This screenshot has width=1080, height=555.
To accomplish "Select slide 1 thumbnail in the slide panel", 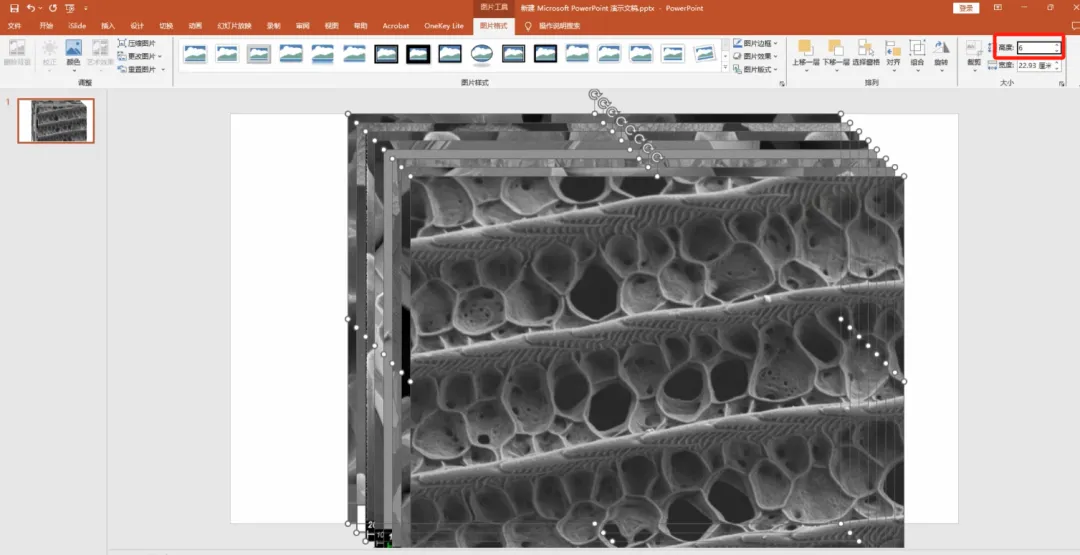I will point(56,121).
